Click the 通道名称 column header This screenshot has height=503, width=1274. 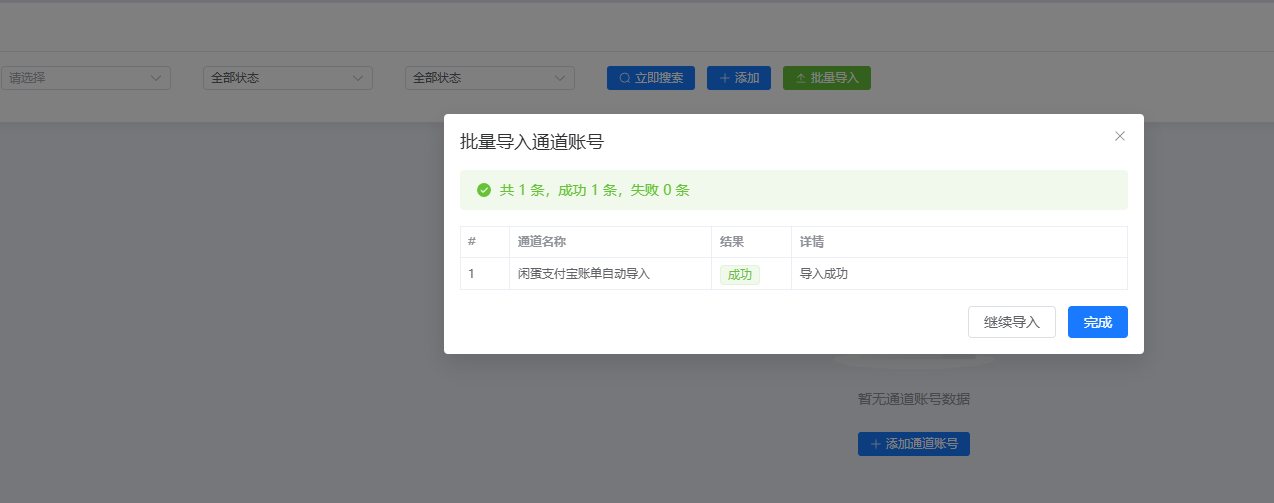610,242
